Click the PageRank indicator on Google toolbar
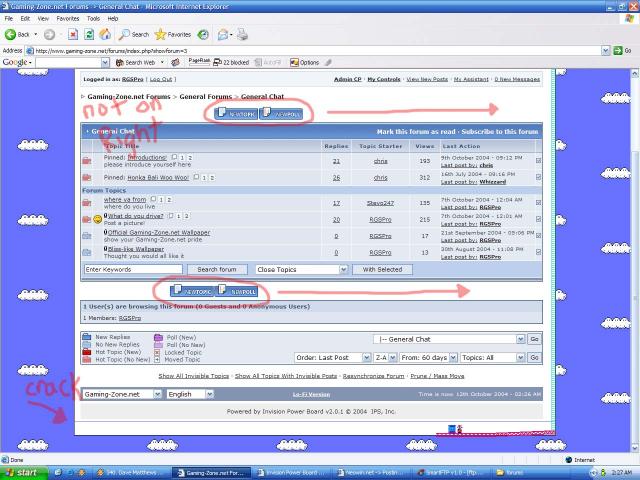 pyautogui.click(x=200, y=62)
